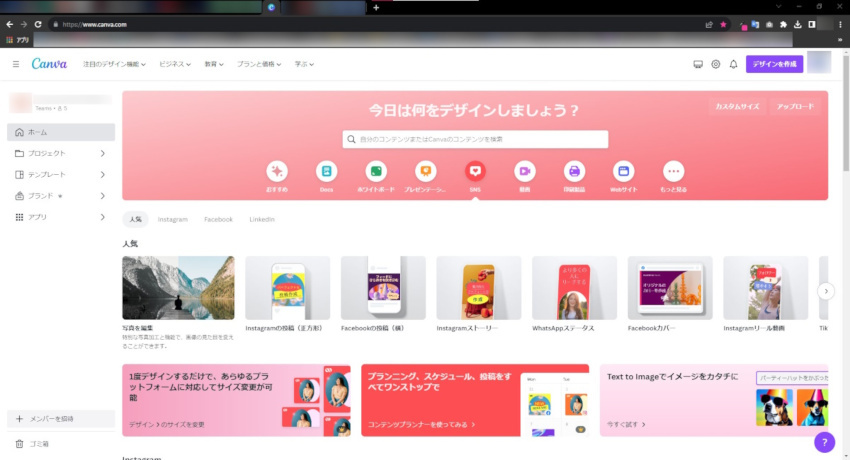This screenshot has height=460, width=850.
Task: Switch to the LinkedIn tab
Action: click(262, 219)
